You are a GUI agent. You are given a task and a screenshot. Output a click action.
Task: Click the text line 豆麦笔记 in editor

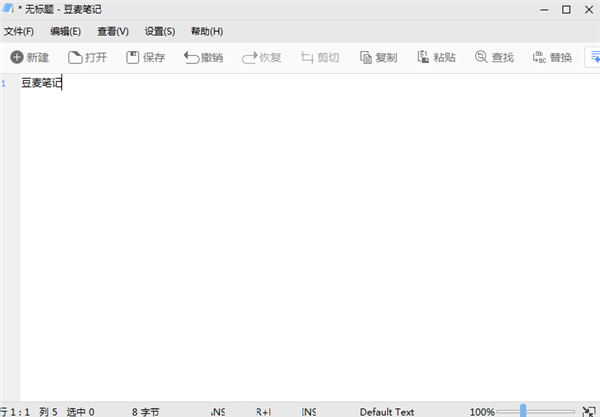[41, 84]
